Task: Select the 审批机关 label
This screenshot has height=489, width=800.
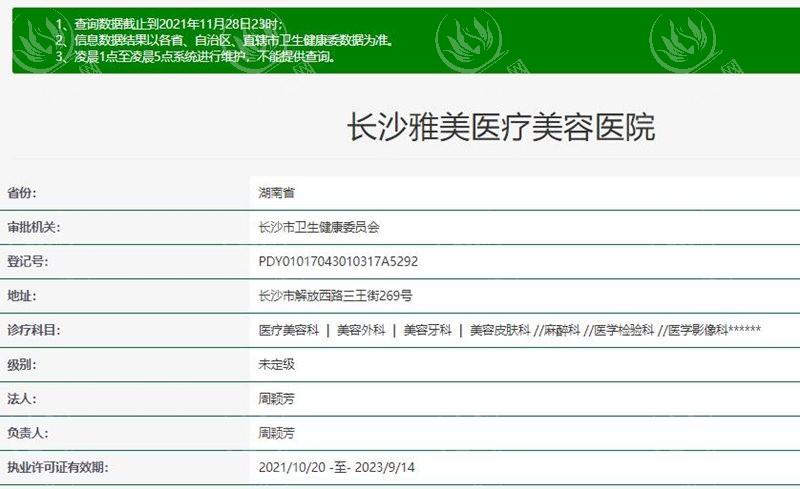Action: 33,227
